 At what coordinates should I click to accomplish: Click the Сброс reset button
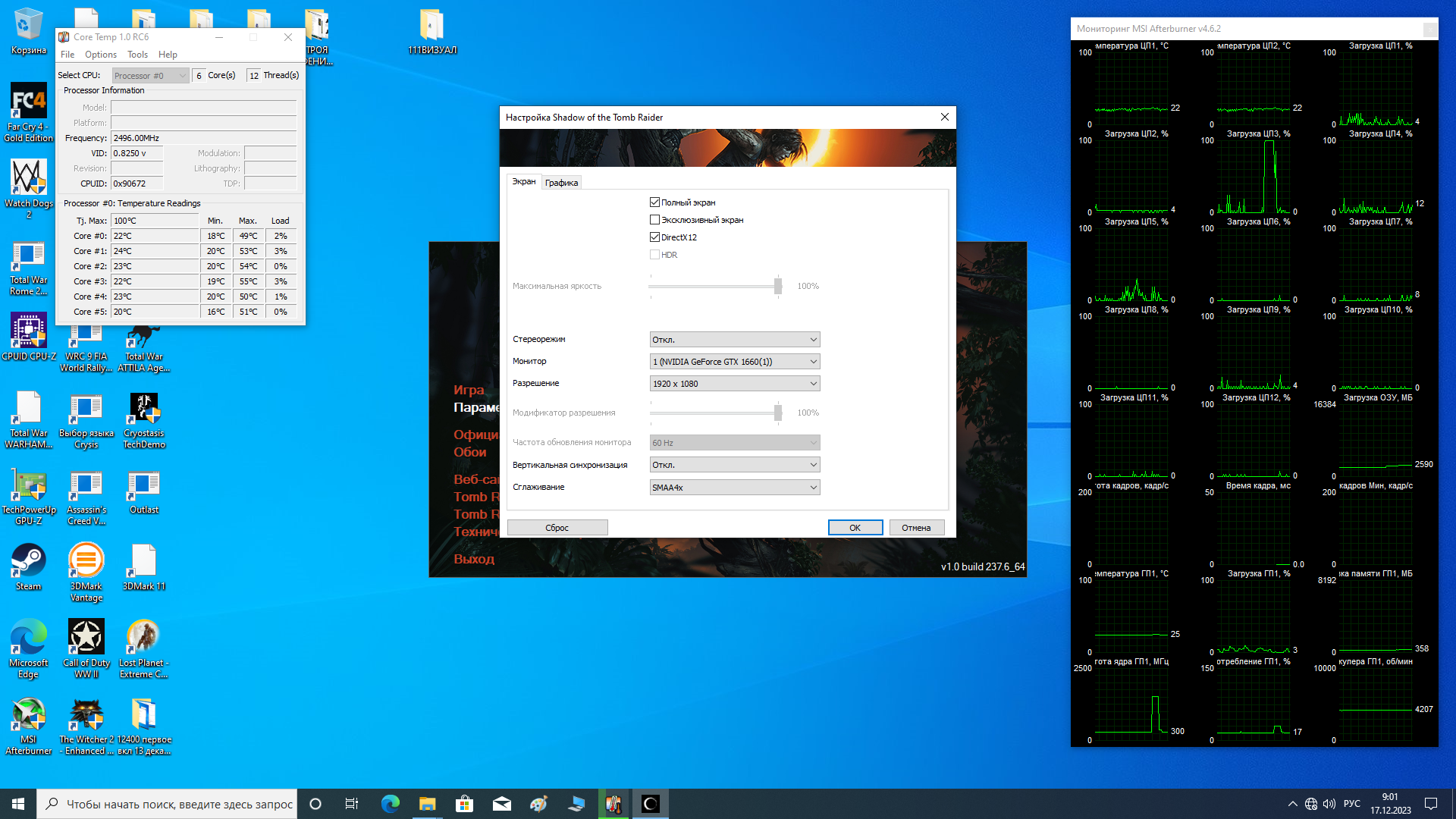point(557,528)
